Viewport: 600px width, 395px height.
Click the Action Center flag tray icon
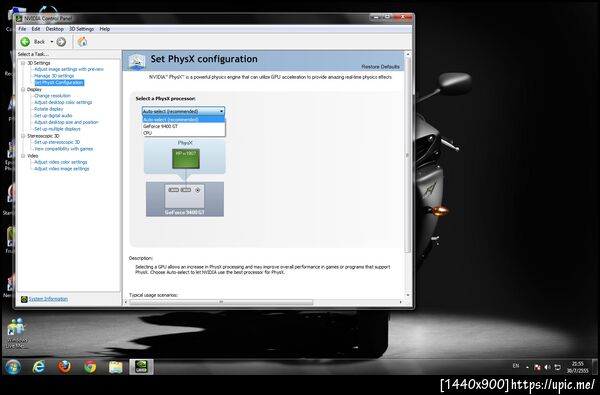pos(537,367)
